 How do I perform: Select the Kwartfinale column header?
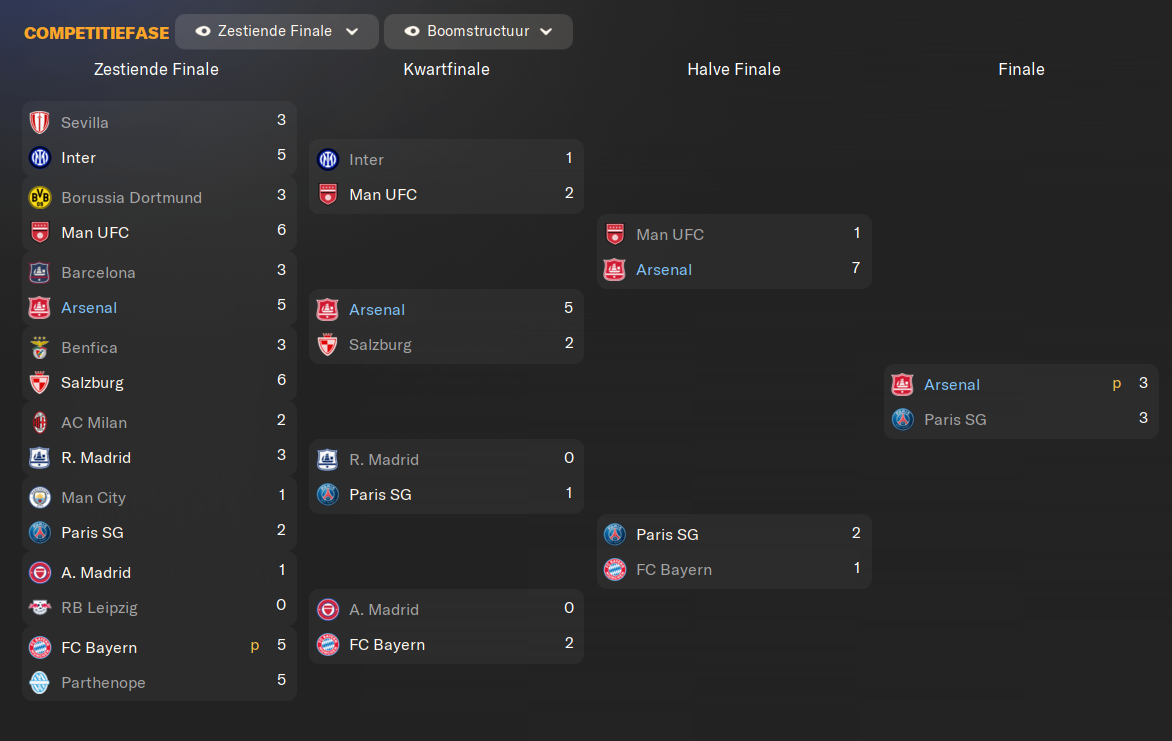click(x=446, y=70)
